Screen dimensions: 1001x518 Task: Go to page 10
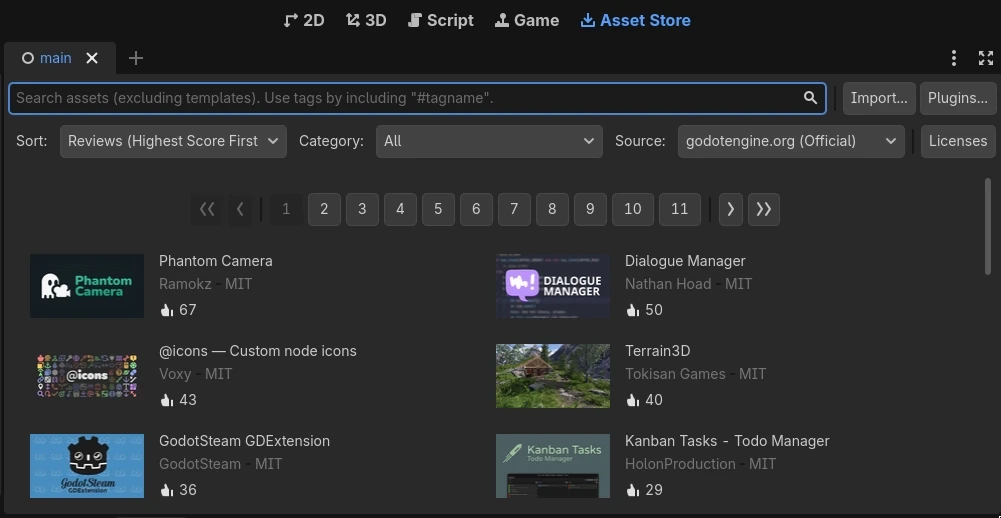coord(633,209)
